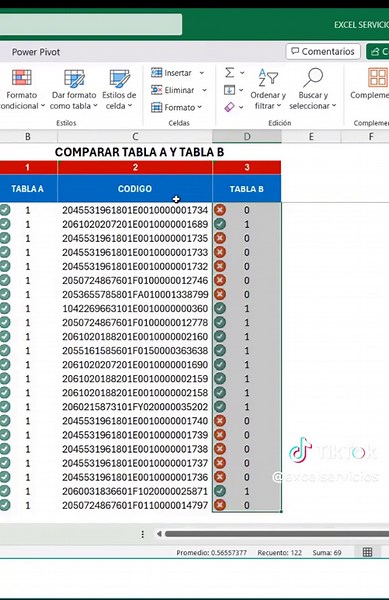The width and height of the screenshot is (389, 600).
Task: Select the TABLA B header cell
Action: [247, 189]
